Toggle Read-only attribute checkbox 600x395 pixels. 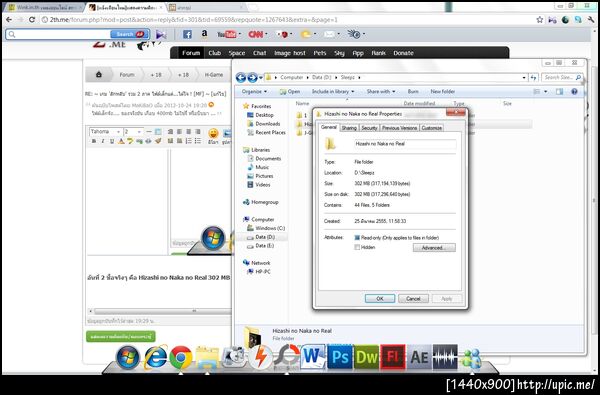coord(357,238)
